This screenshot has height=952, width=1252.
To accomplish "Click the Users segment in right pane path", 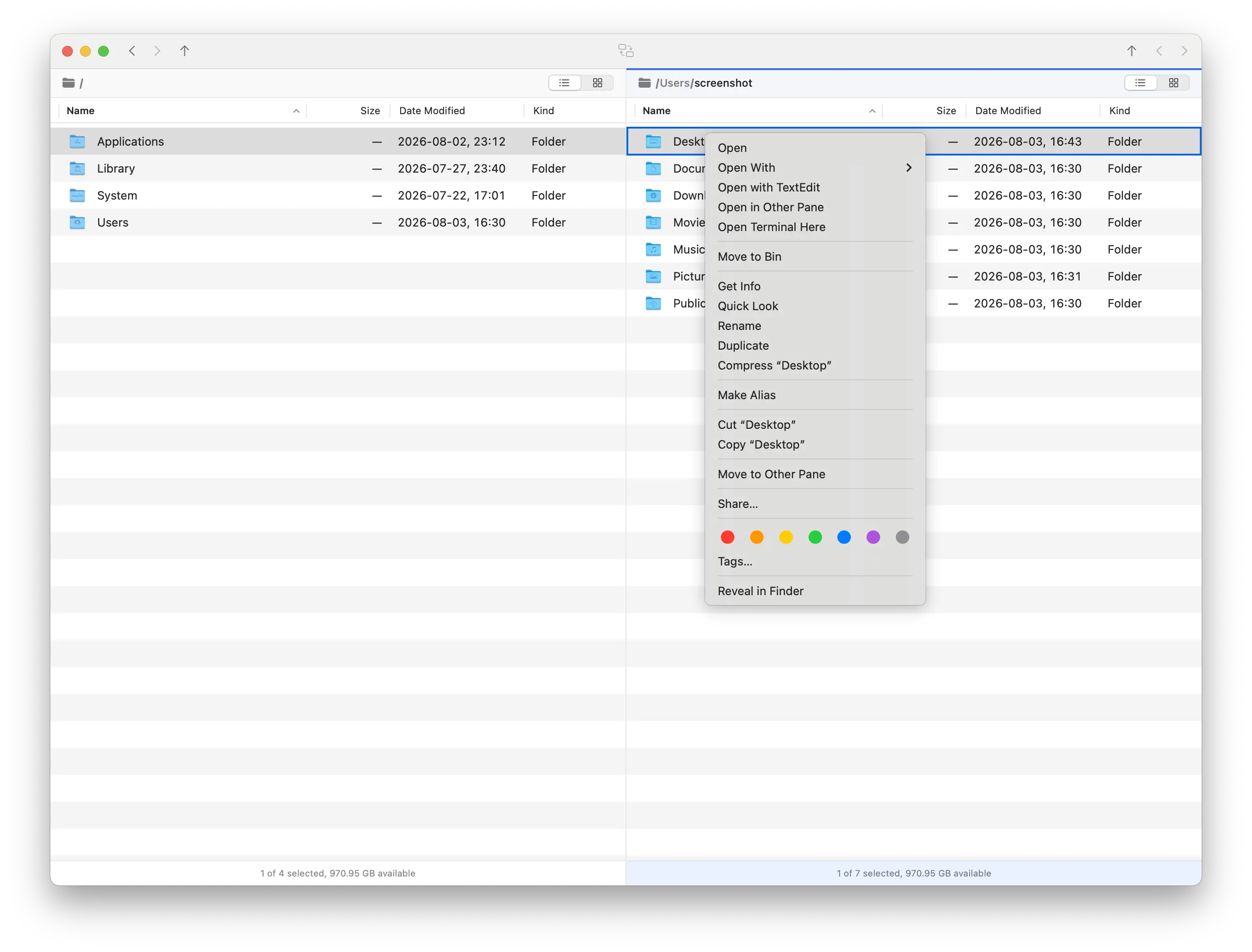I will pos(675,83).
